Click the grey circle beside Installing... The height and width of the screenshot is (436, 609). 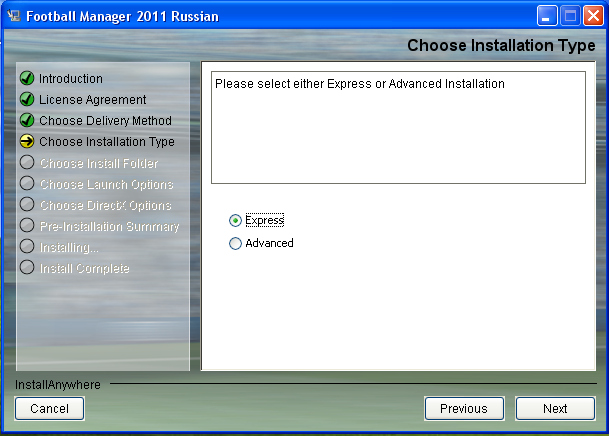click(27, 246)
